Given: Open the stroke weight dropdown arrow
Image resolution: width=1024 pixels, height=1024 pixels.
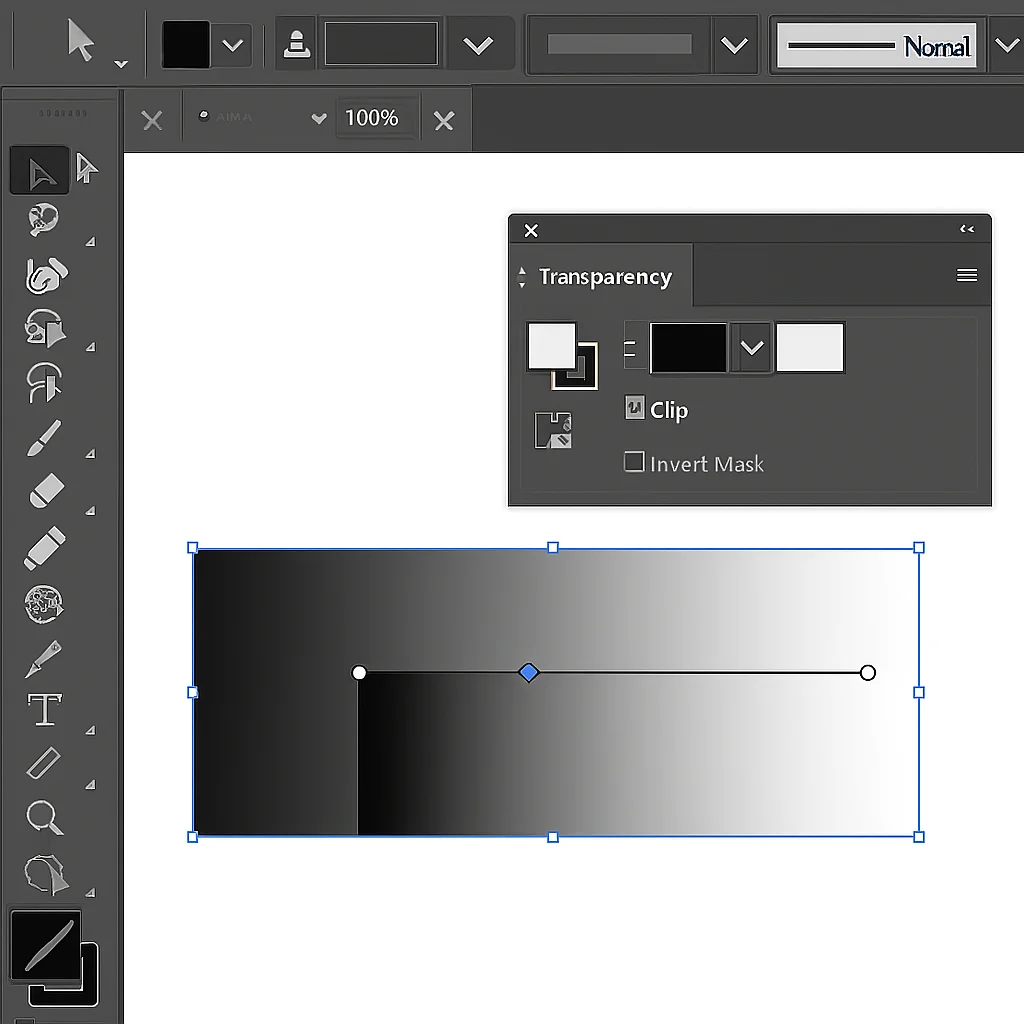Looking at the screenshot, I should click(478, 45).
